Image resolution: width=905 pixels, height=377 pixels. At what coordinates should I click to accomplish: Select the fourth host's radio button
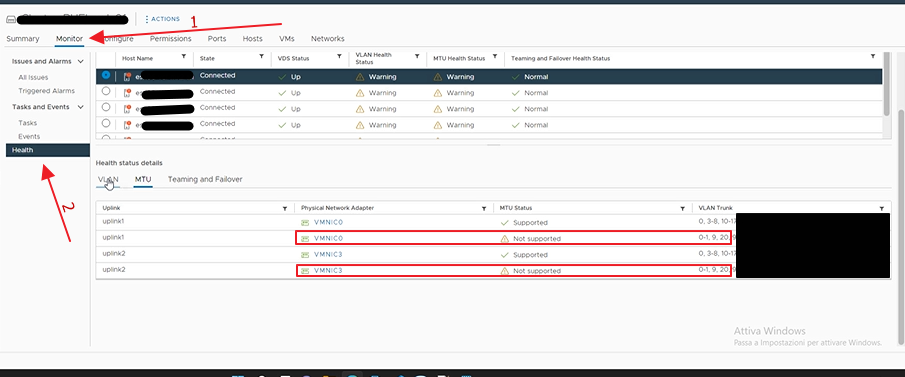pyautogui.click(x=106, y=123)
